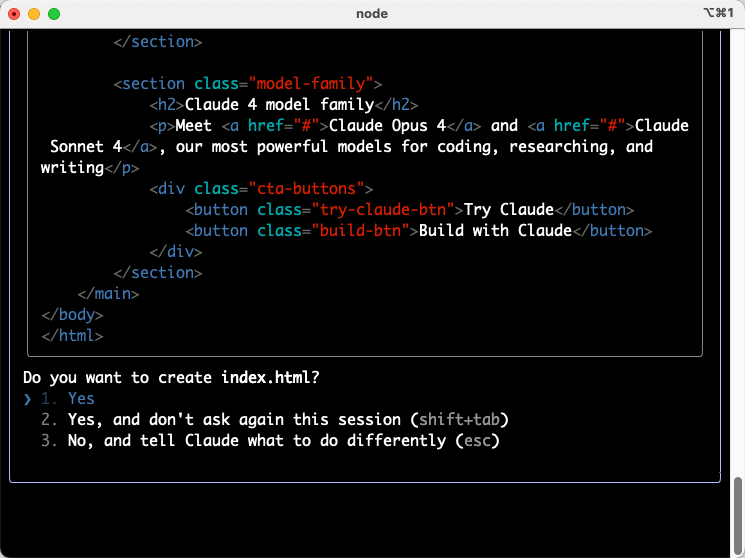The height and width of the screenshot is (558, 745).
Task: Click the 'build-btn' class value
Action: click(x=361, y=231)
